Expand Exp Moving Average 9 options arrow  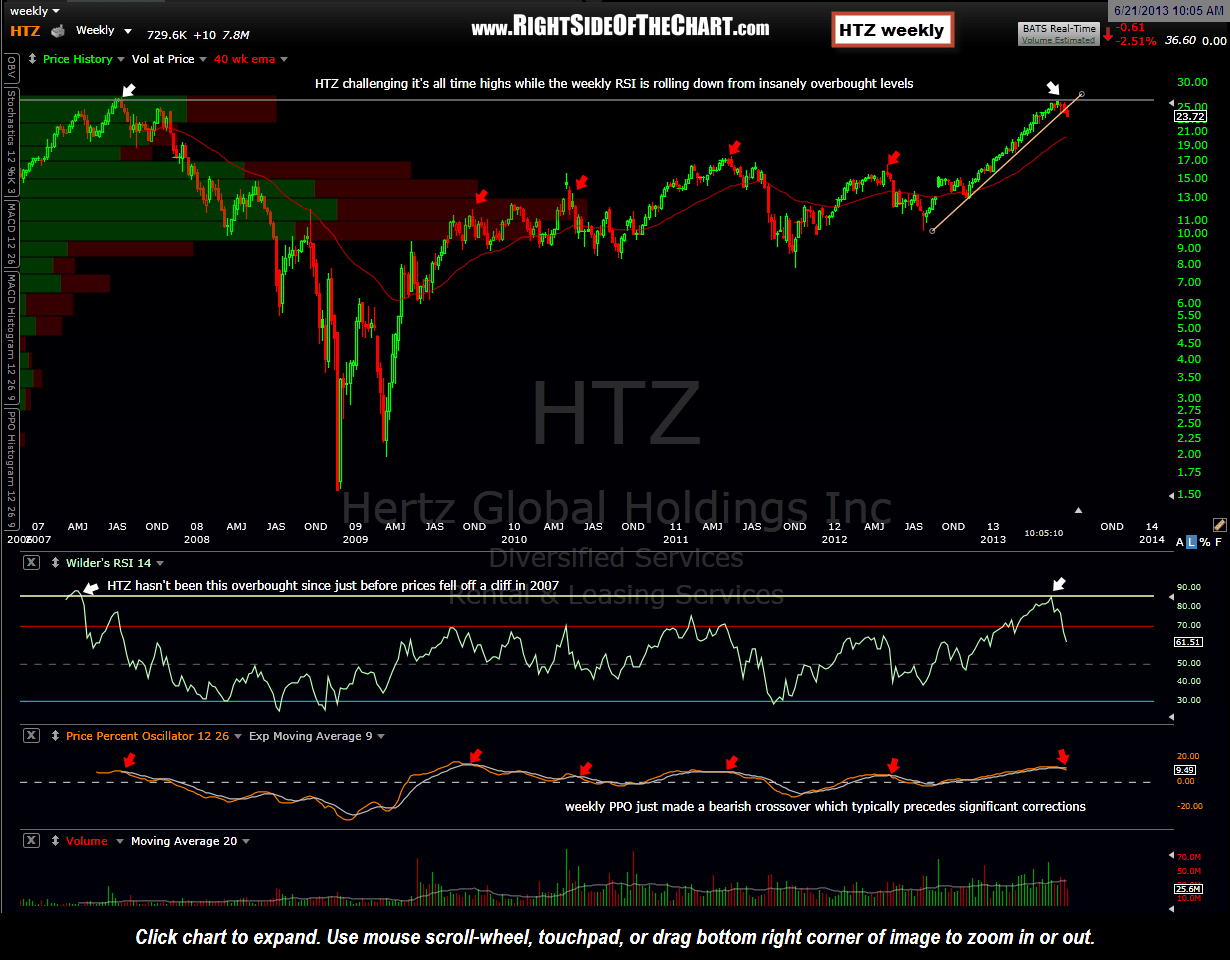pyautogui.click(x=382, y=737)
